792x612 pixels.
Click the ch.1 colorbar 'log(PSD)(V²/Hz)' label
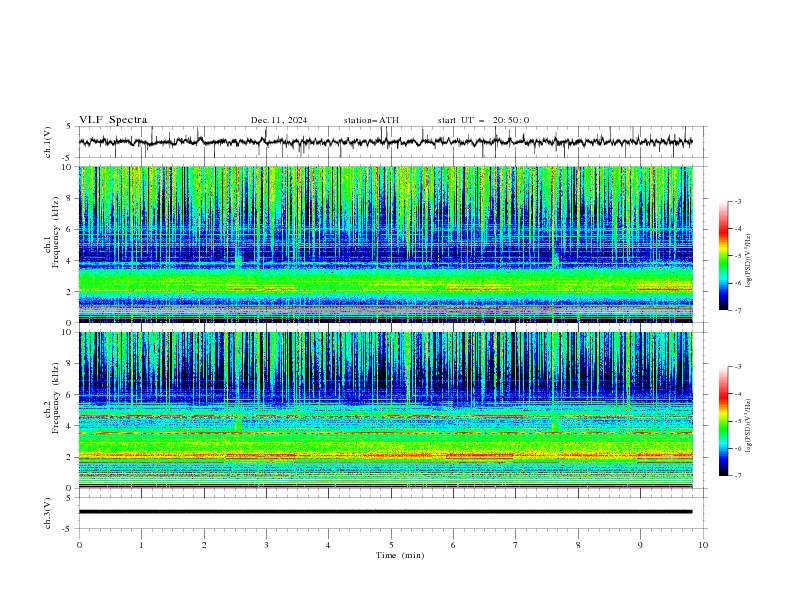pyautogui.click(x=749, y=261)
